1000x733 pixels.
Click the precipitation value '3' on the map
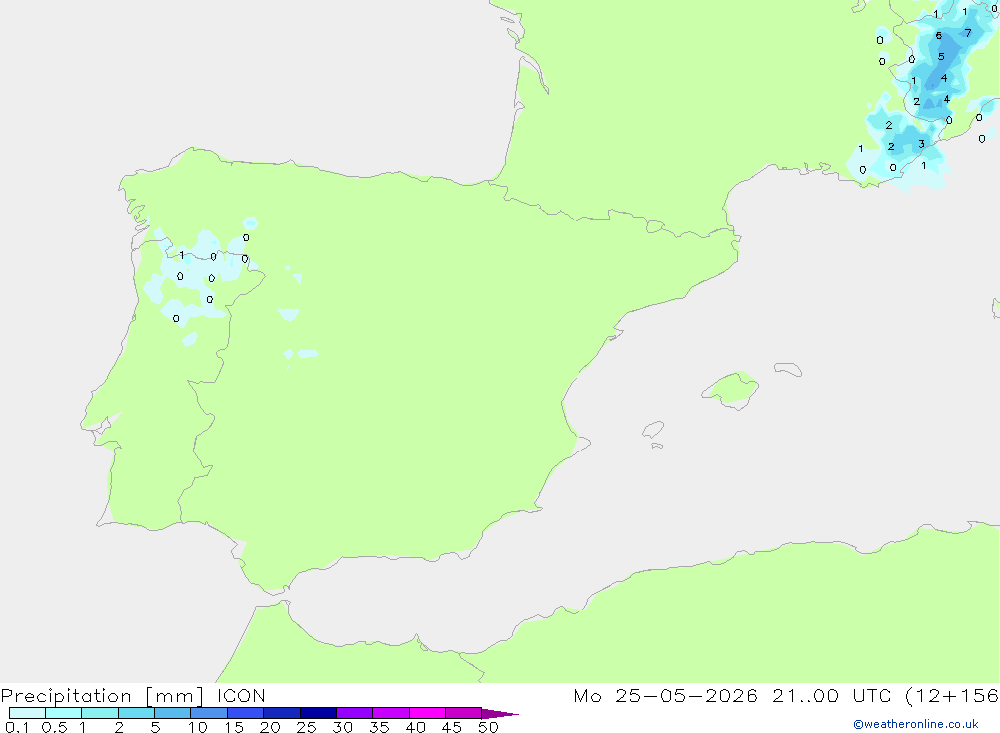click(x=921, y=144)
